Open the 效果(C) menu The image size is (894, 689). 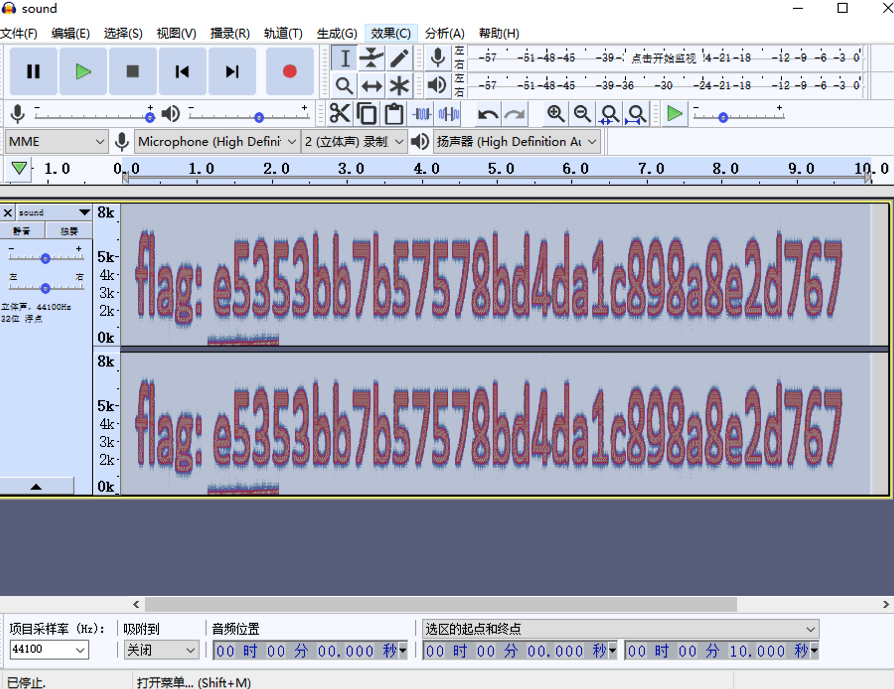coord(391,34)
